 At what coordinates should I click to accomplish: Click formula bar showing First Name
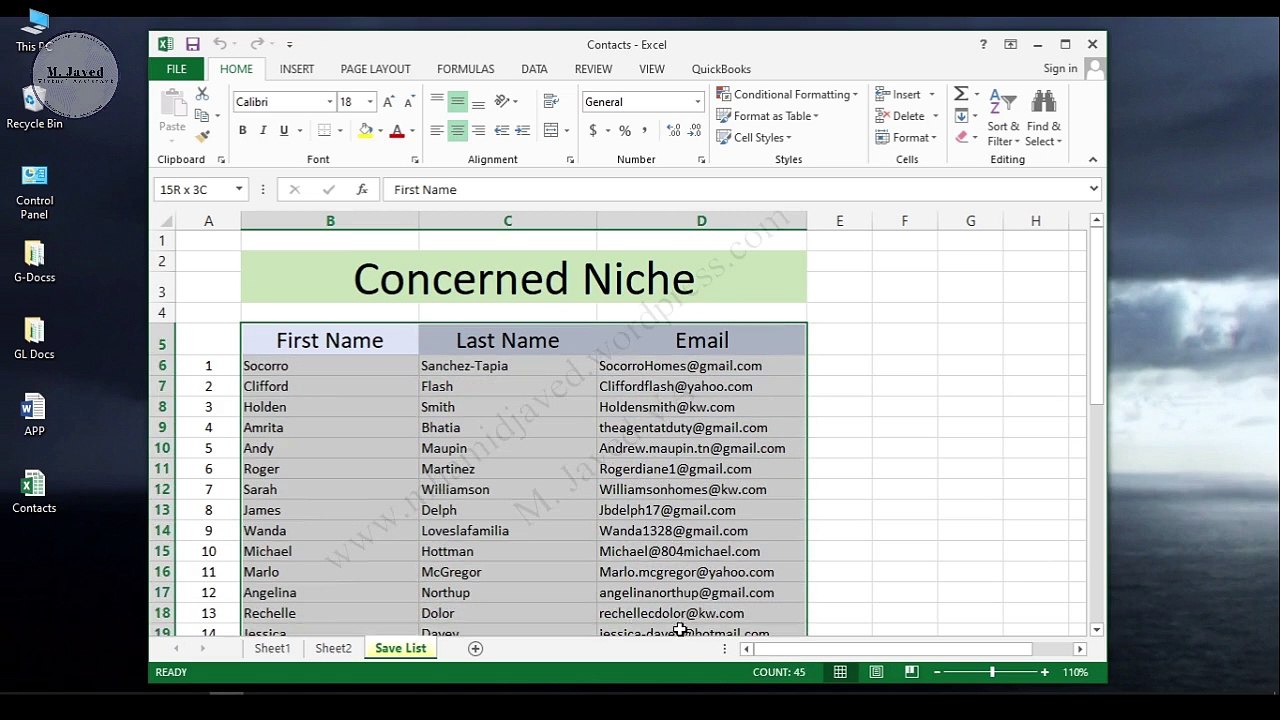pyautogui.click(x=735, y=189)
